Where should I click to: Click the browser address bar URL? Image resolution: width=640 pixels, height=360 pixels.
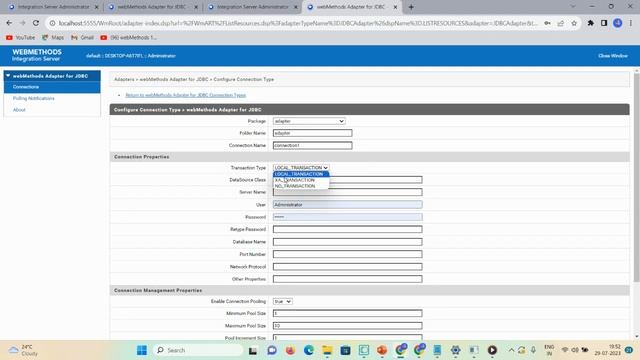tap(298, 23)
